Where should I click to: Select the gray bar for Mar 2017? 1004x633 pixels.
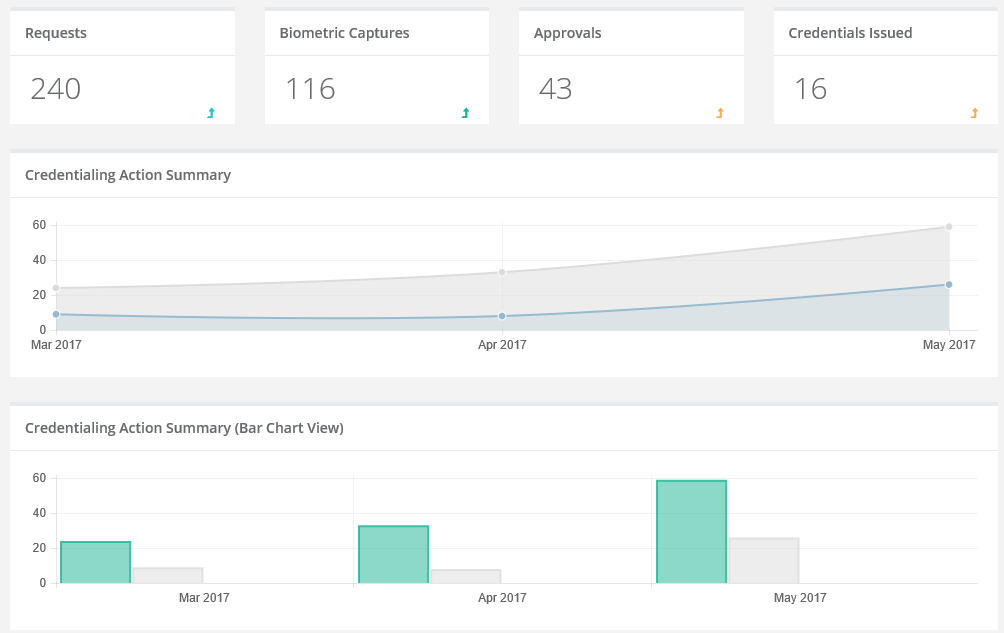pos(168,575)
